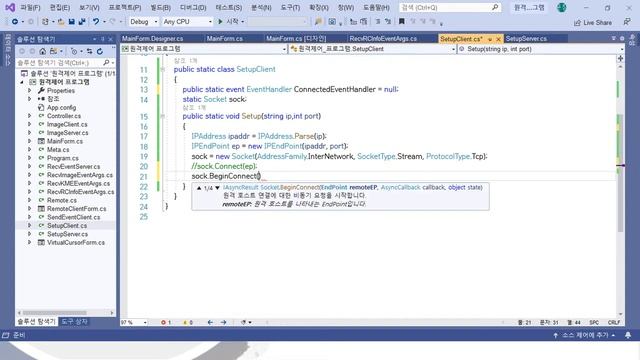The width and height of the screenshot is (640, 360).
Task: Open the Window menu
Action: (x=346, y=8)
